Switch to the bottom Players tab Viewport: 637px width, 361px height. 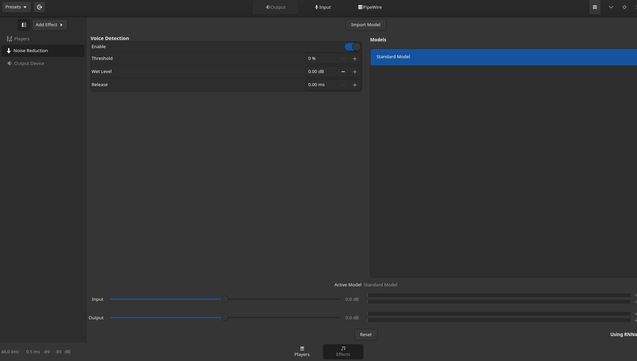(302, 351)
